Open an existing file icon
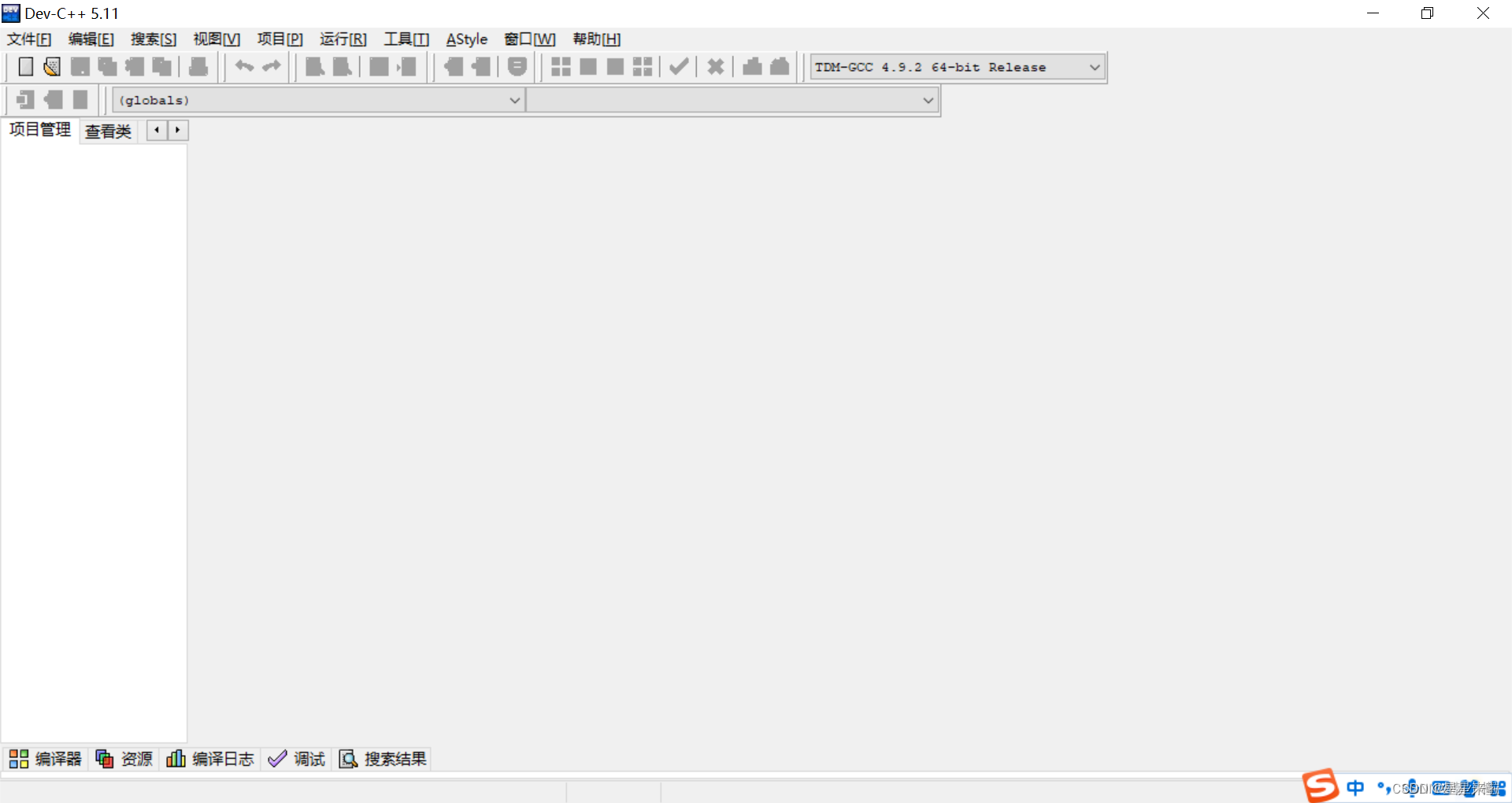The image size is (1512, 803). 52,67
